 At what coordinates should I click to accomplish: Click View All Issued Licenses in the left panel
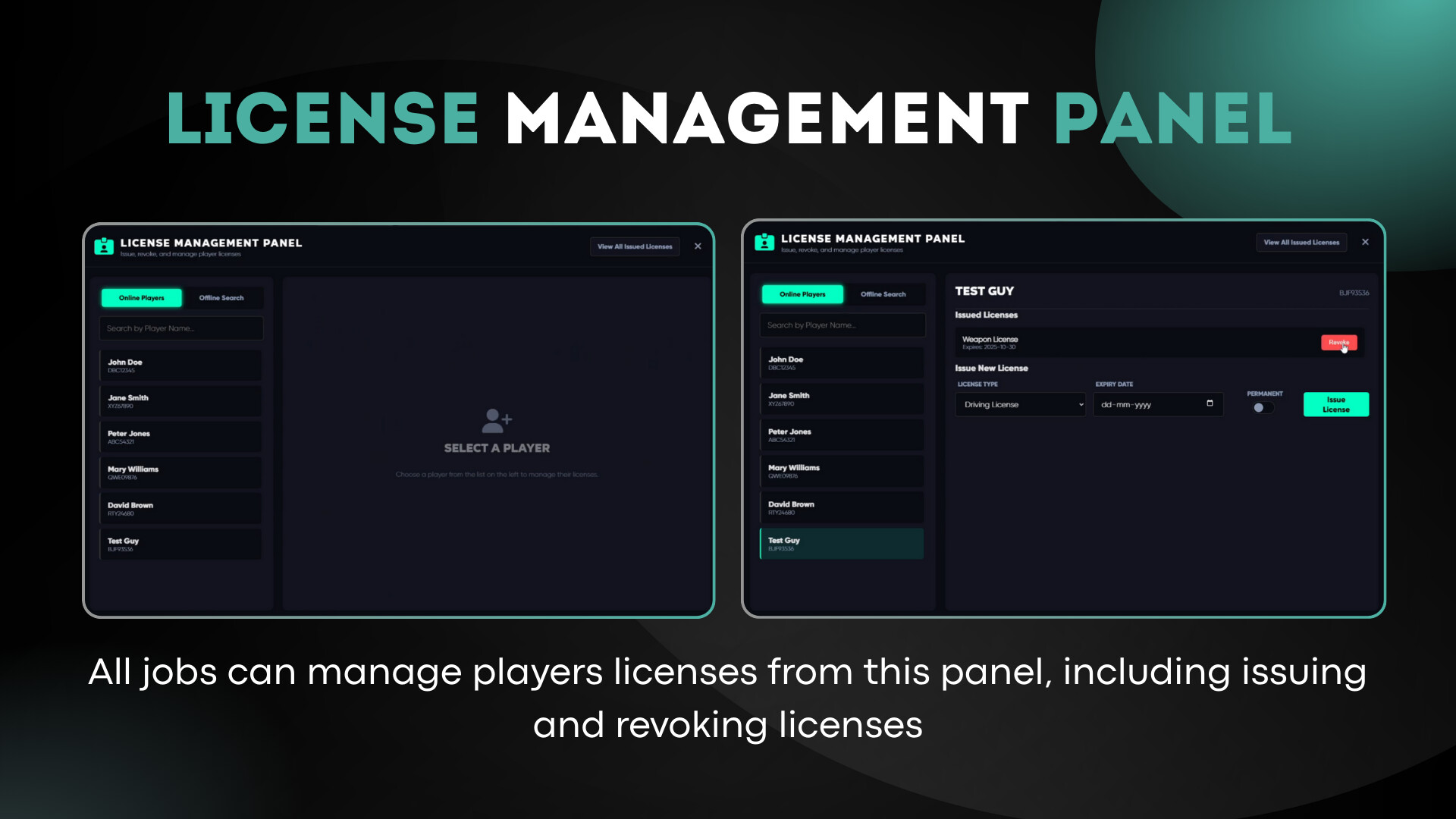click(635, 246)
